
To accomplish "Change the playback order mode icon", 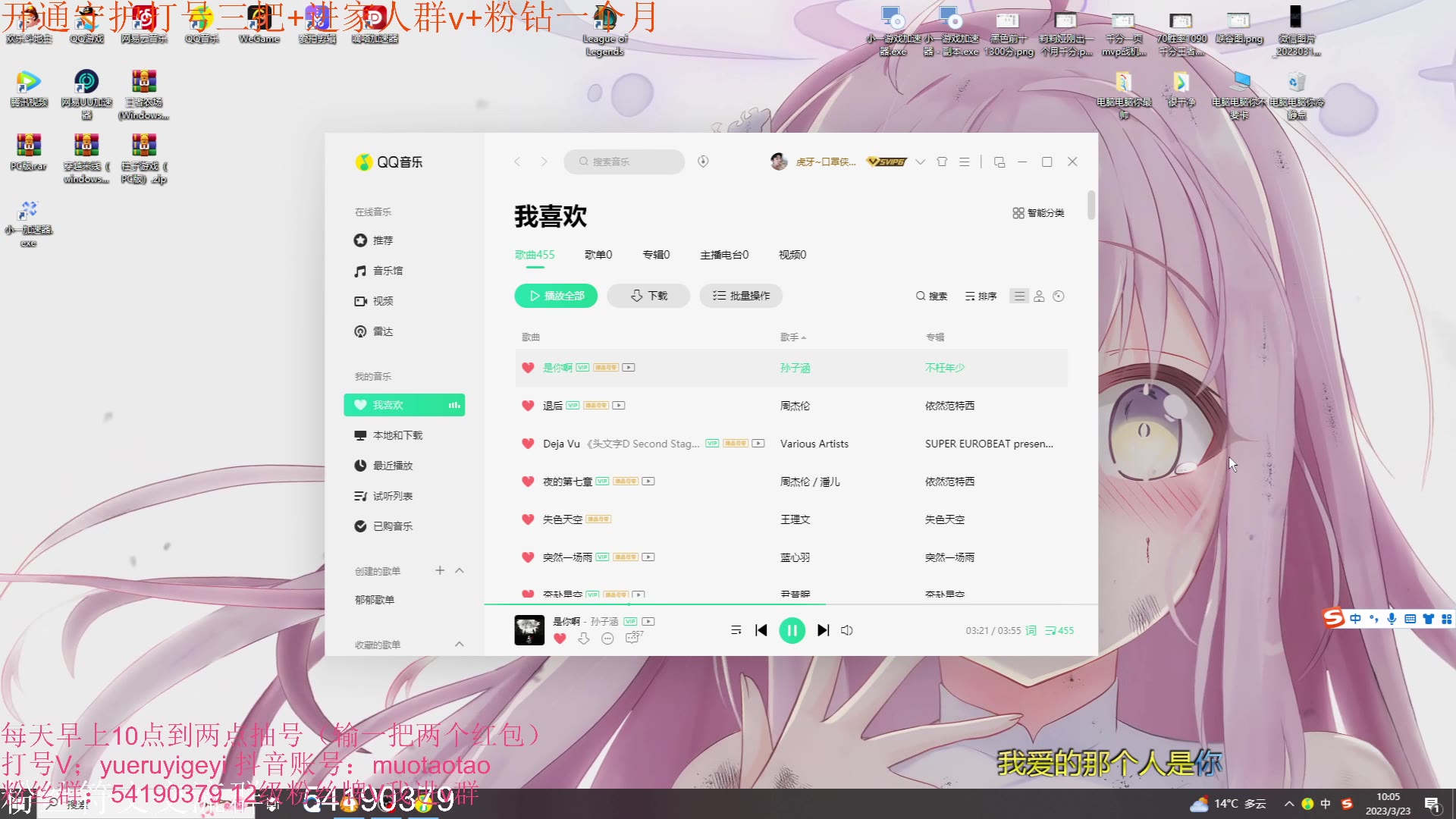I will 736,630.
